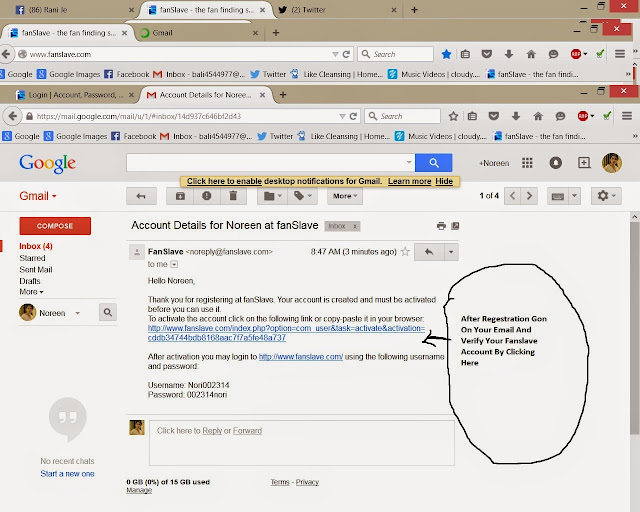Expand the More labels list

31,292
